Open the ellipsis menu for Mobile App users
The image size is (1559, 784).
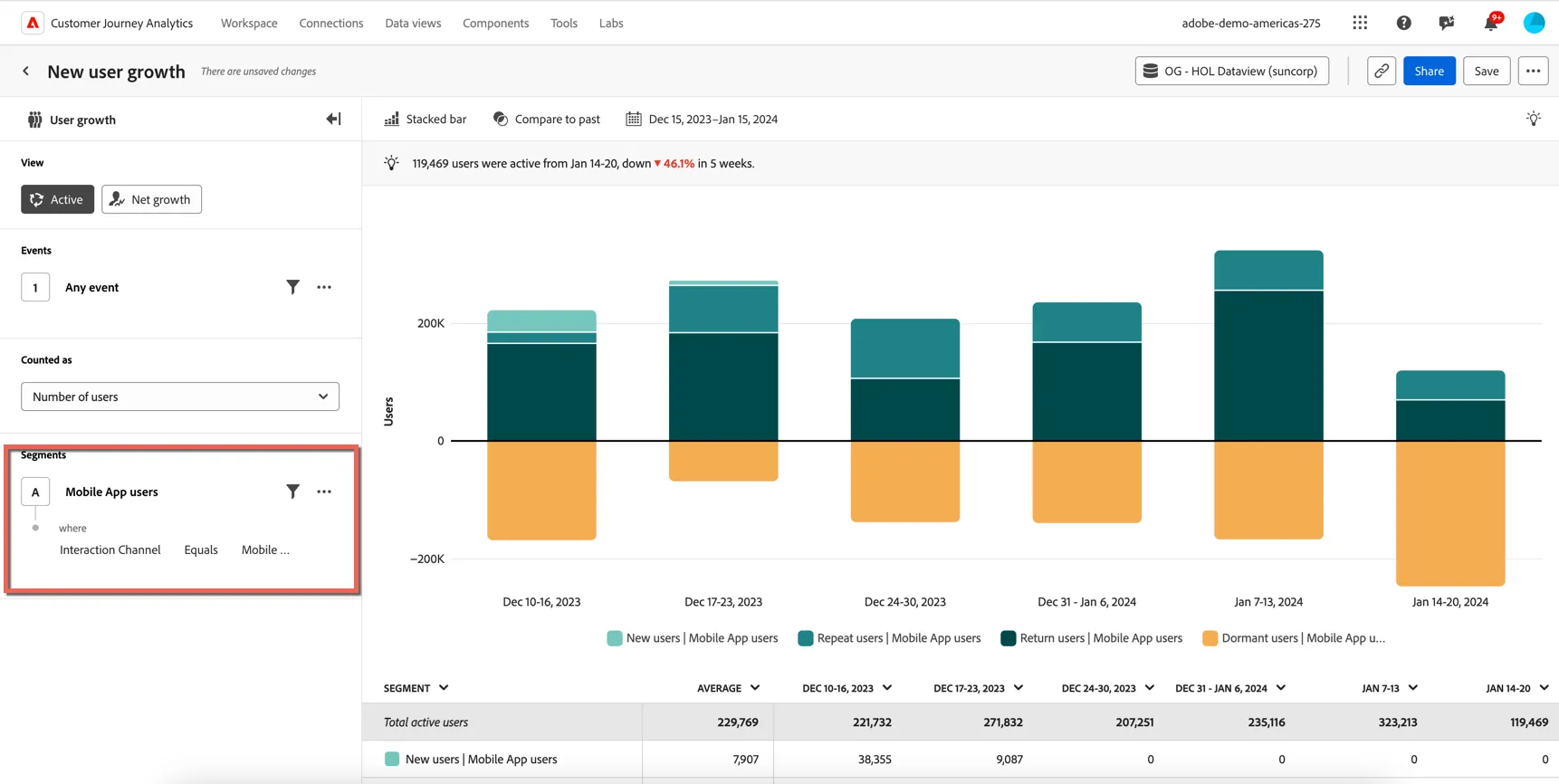324,492
